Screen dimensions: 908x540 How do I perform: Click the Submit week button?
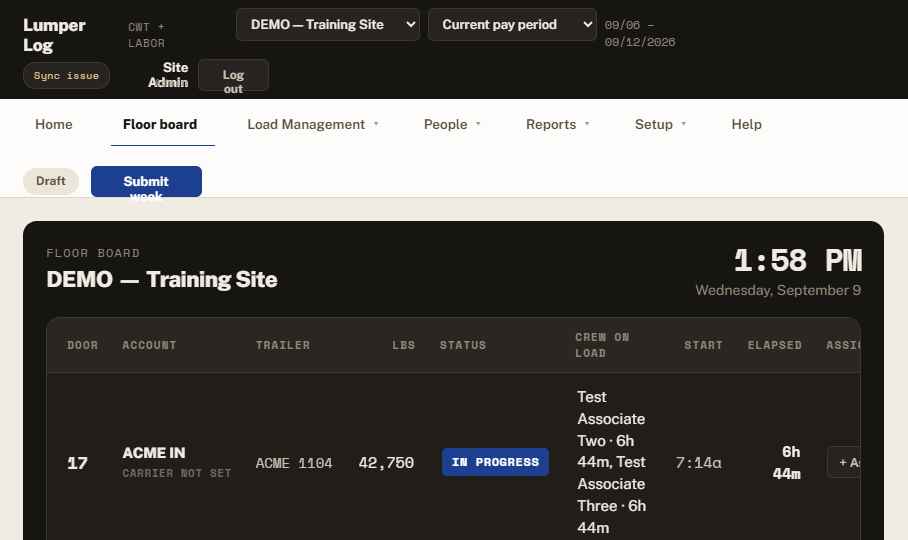click(146, 182)
